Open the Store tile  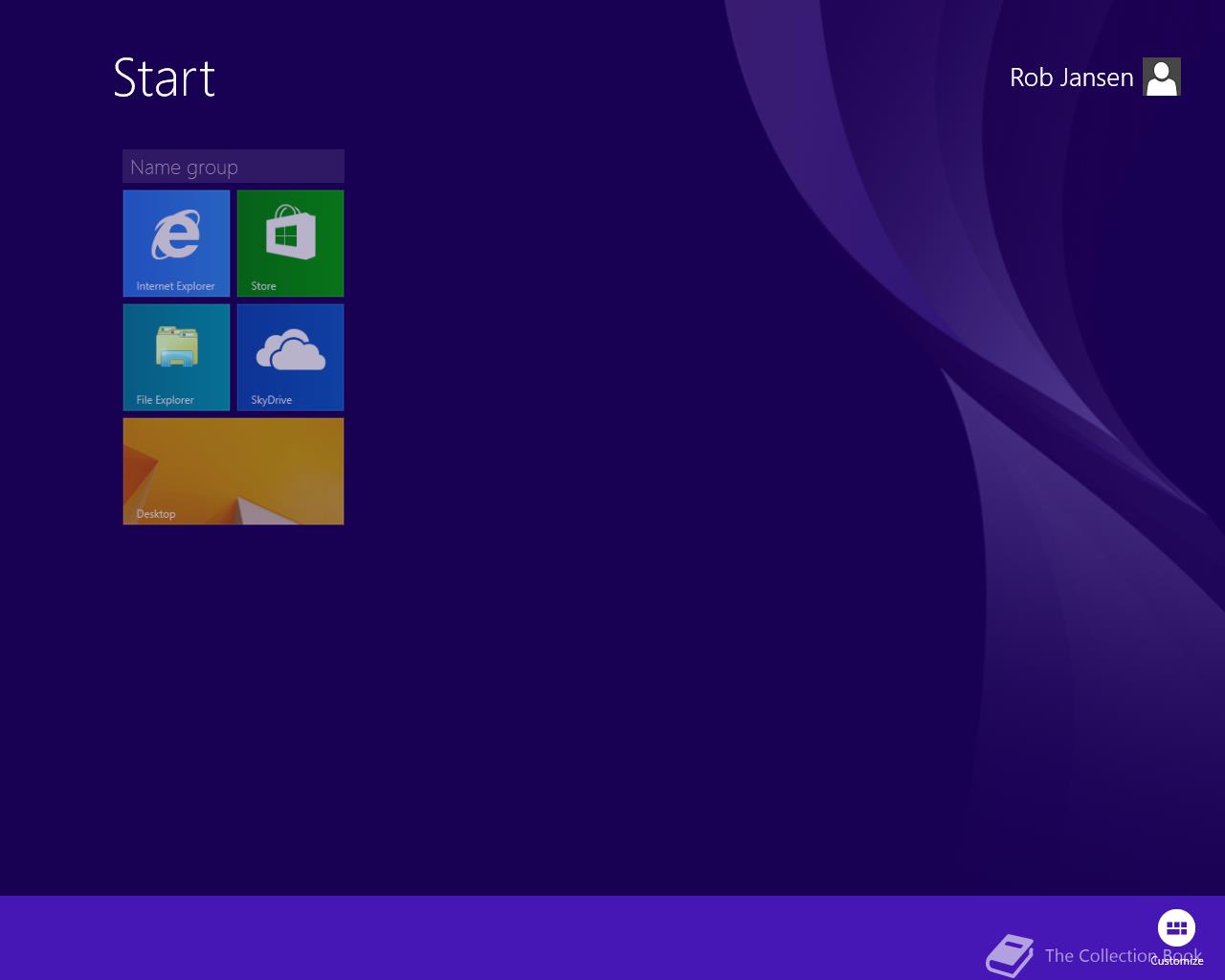pyautogui.click(x=290, y=243)
